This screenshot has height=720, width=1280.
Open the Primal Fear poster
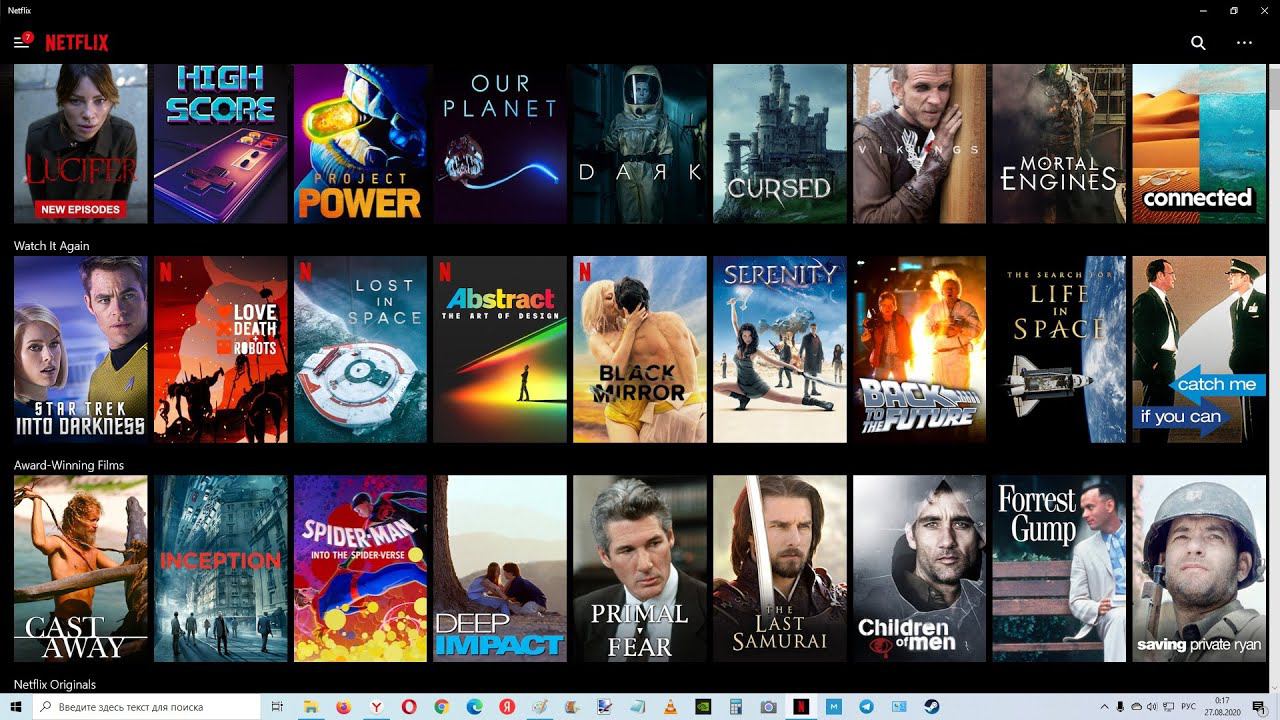[640, 568]
